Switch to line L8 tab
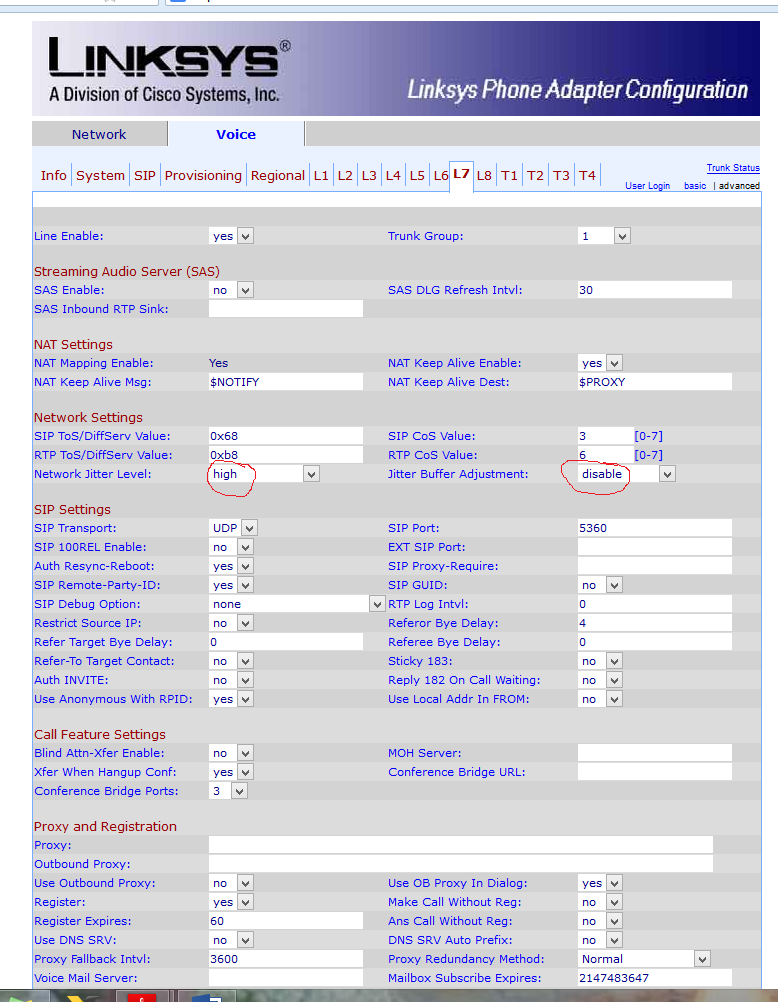778x1002 pixels. pos(484,175)
